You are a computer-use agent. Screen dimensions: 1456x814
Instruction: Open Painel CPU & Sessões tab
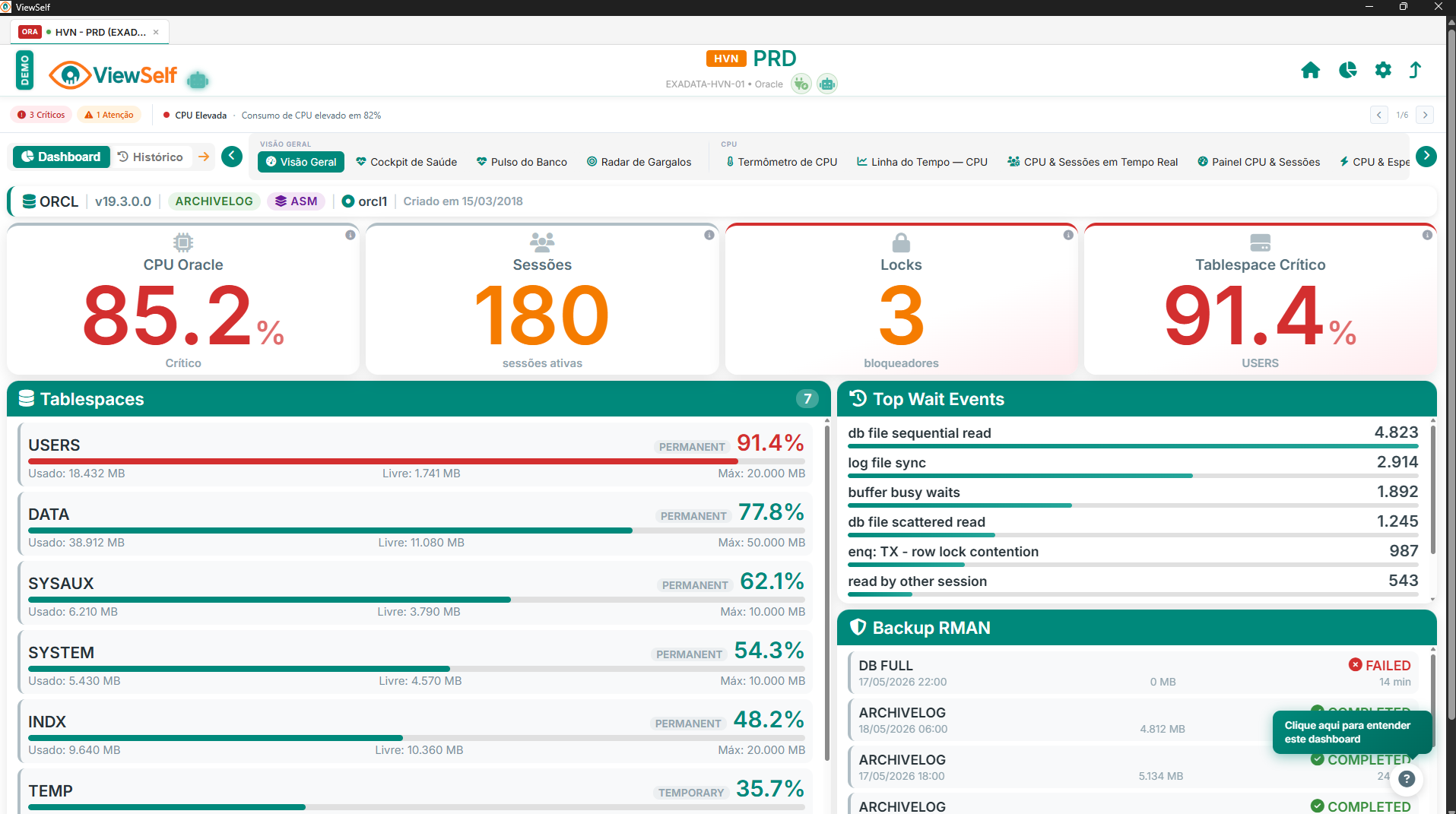(1259, 162)
